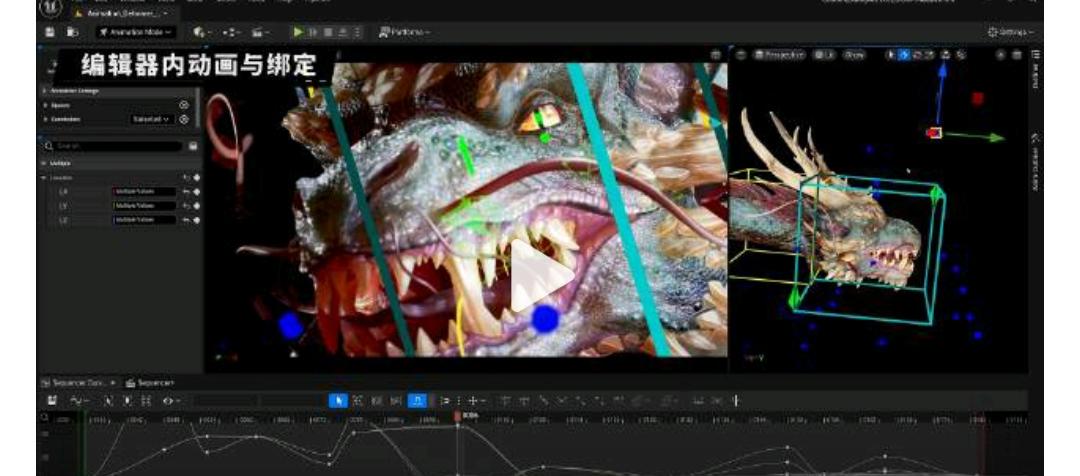Image resolution: width=1080 pixels, height=476 pixels.
Task: Click the frame skip button after Play
Action: [x=313, y=32]
